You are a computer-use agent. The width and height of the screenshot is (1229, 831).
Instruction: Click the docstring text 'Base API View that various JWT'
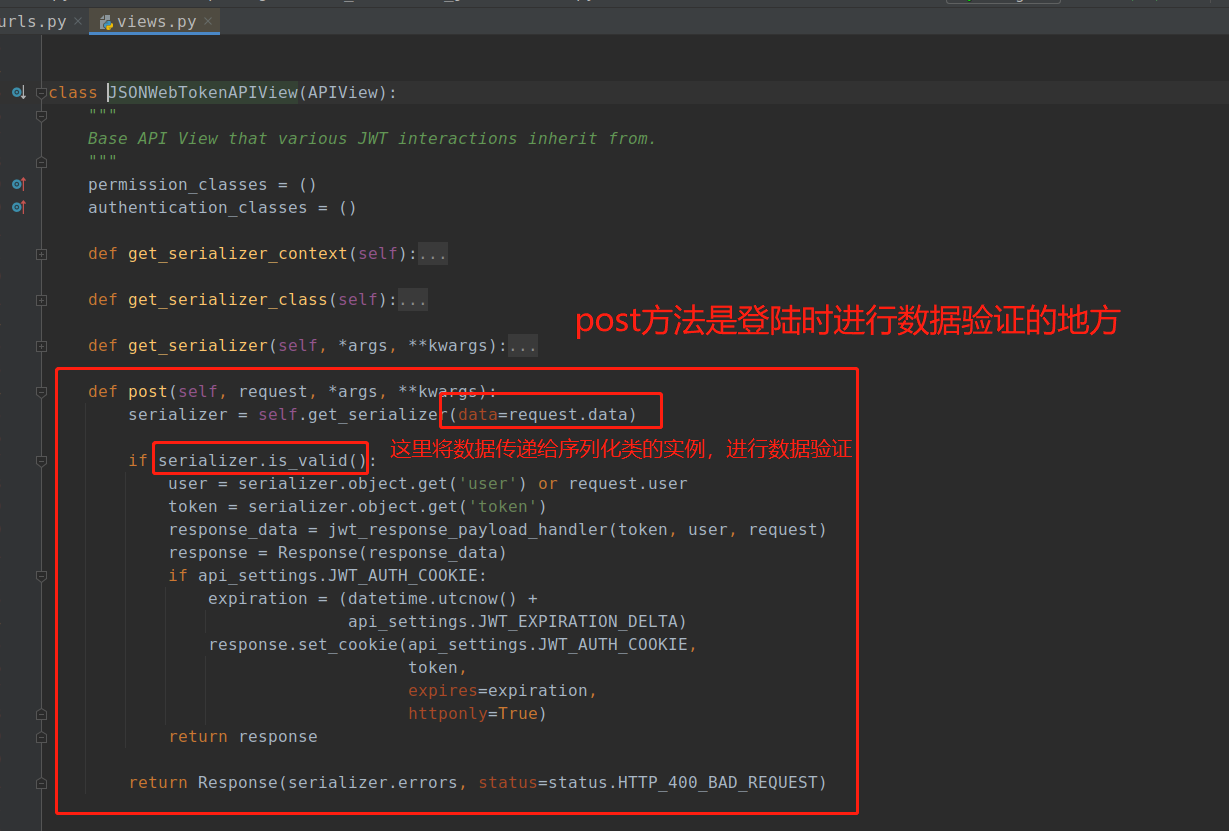(x=238, y=138)
